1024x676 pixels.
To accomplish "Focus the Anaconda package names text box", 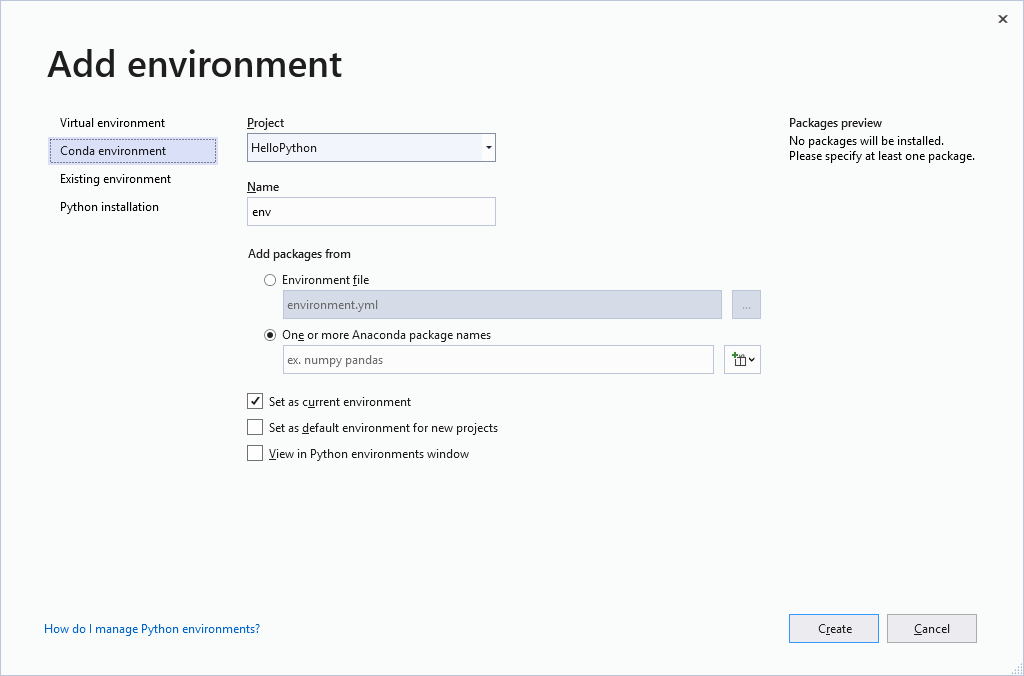I will tap(498, 360).
